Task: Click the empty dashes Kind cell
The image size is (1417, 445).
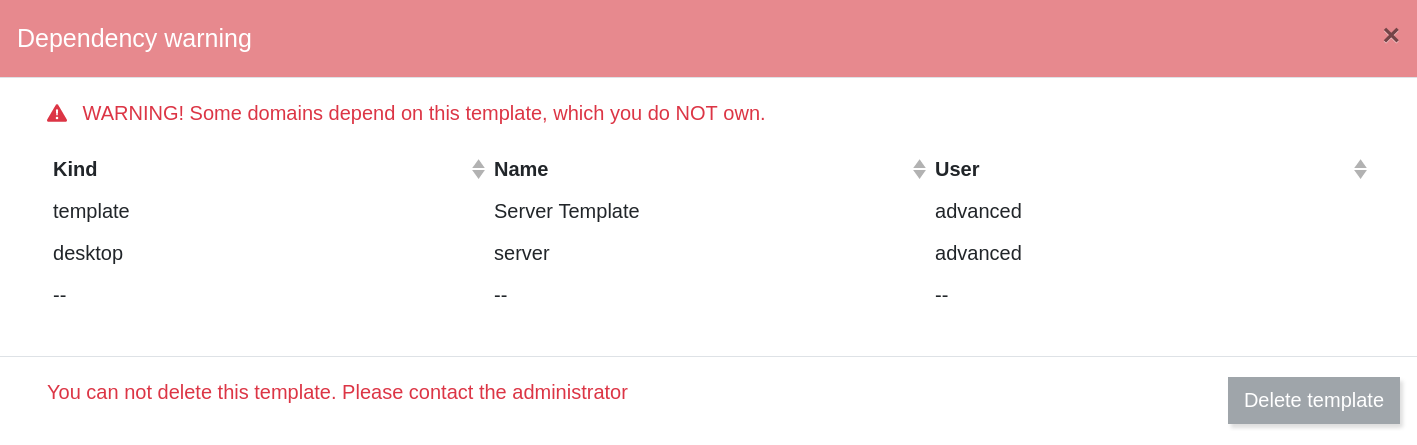Action: (x=60, y=295)
